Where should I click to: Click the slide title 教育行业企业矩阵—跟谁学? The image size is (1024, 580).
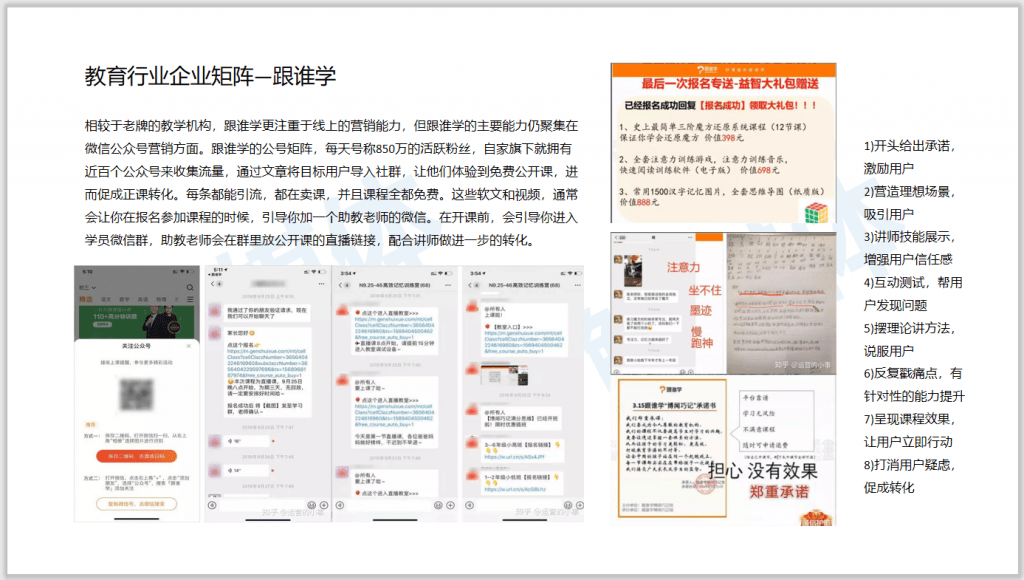210,76
